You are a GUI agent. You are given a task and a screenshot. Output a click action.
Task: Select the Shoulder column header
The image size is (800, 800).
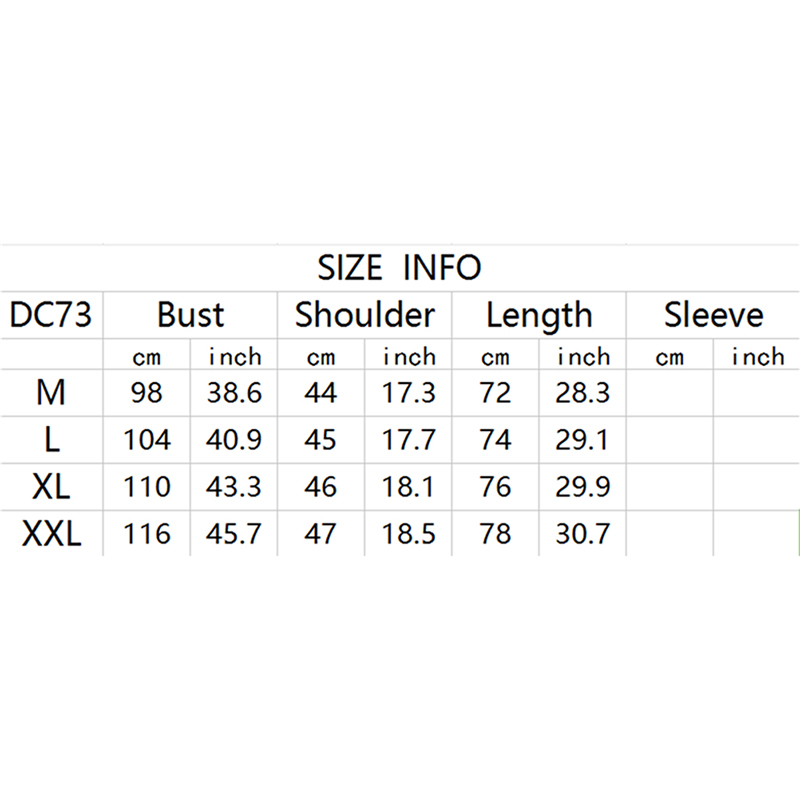365,316
